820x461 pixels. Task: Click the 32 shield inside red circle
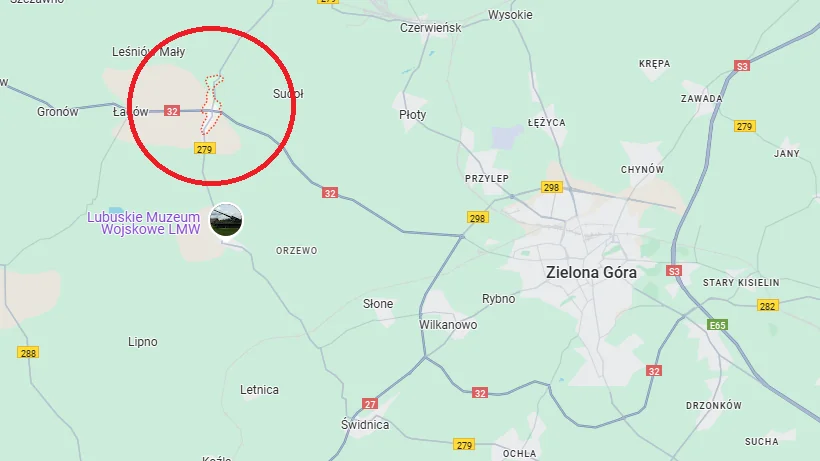pyautogui.click(x=172, y=111)
